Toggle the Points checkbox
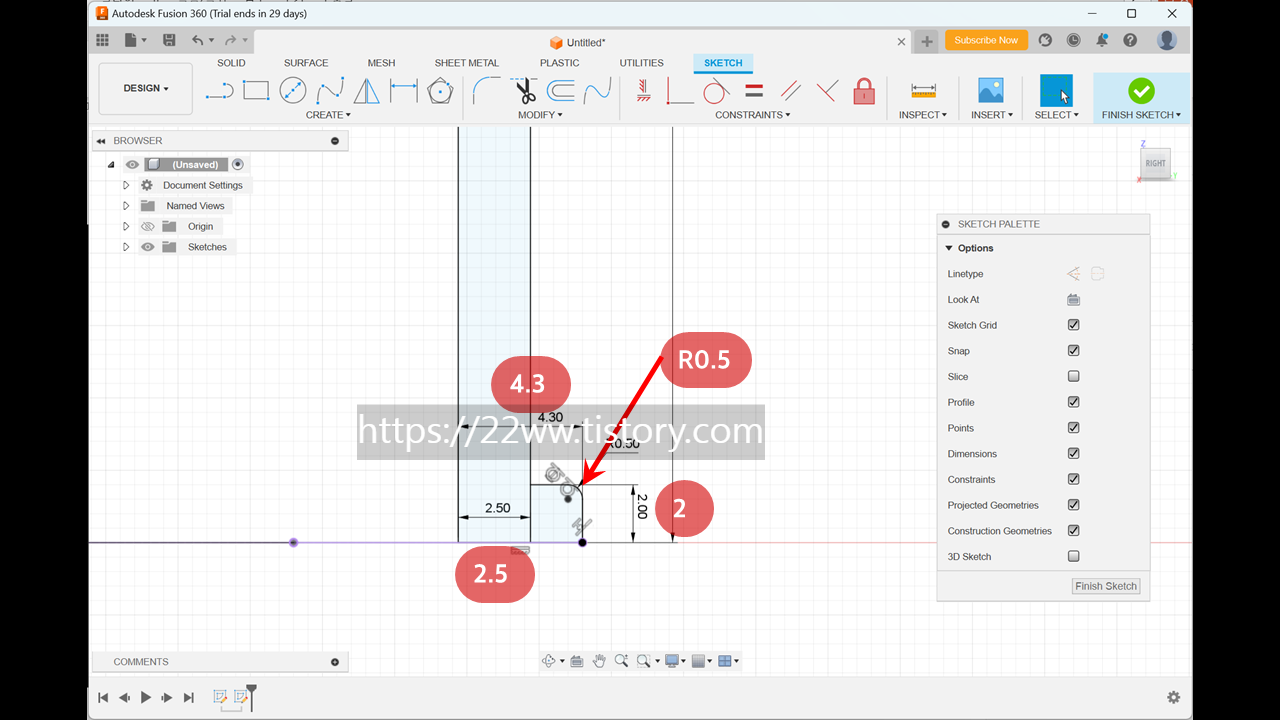Screen dimensions: 1280x720 coord(1073,428)
